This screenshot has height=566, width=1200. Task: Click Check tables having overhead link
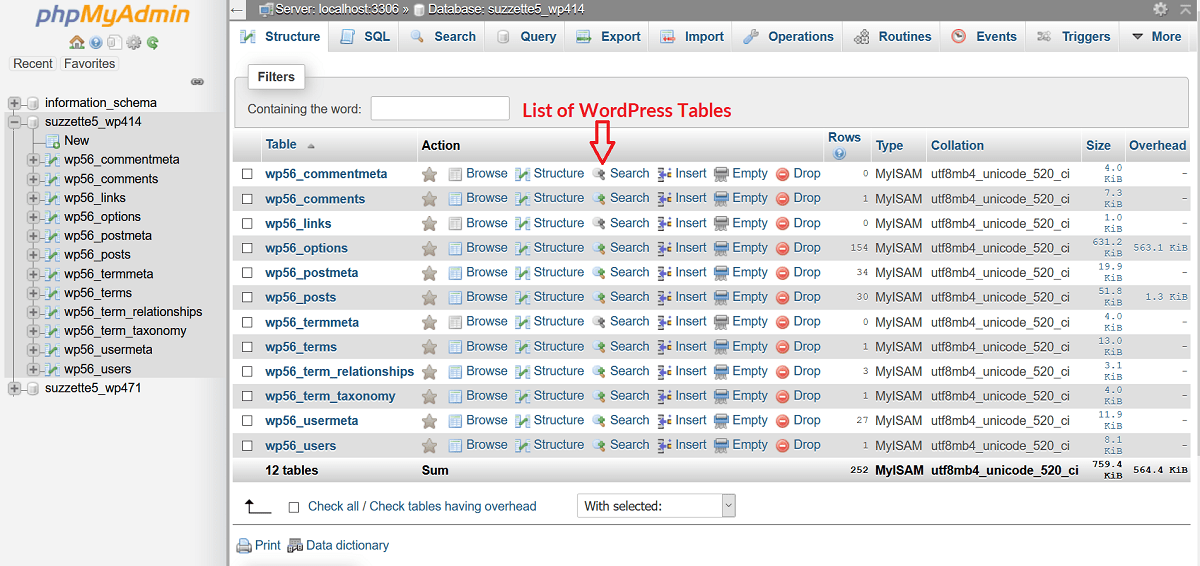point(453,507)
